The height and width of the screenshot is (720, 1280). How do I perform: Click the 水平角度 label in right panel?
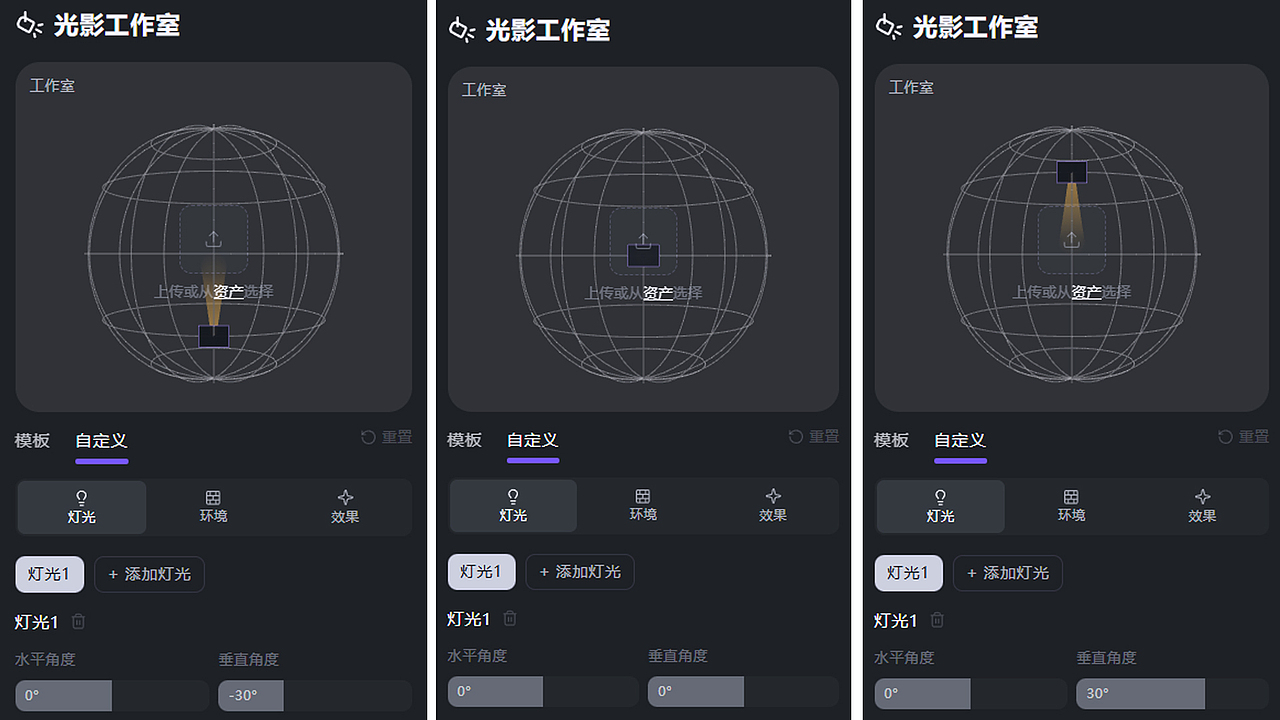tap(904, 658)
